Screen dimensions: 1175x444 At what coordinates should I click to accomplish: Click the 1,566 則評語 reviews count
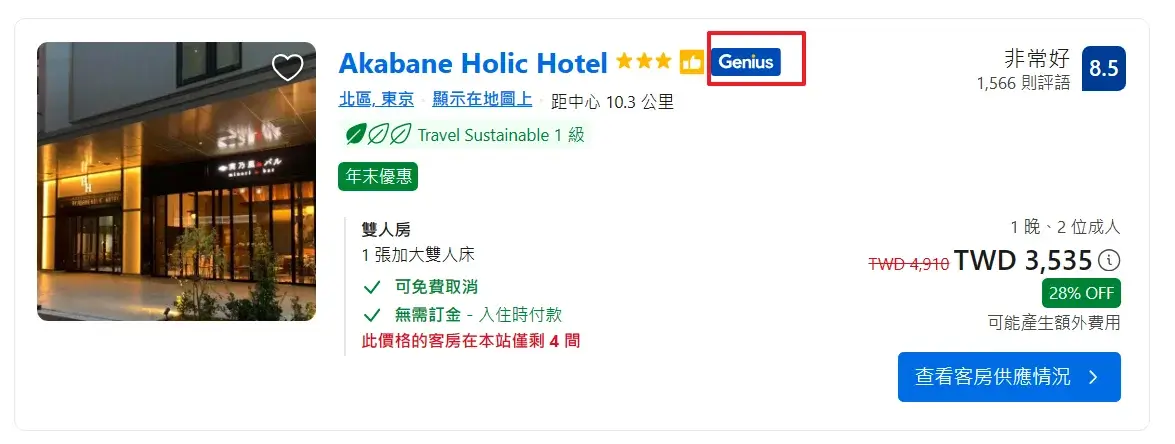(x=1023, y=83)
